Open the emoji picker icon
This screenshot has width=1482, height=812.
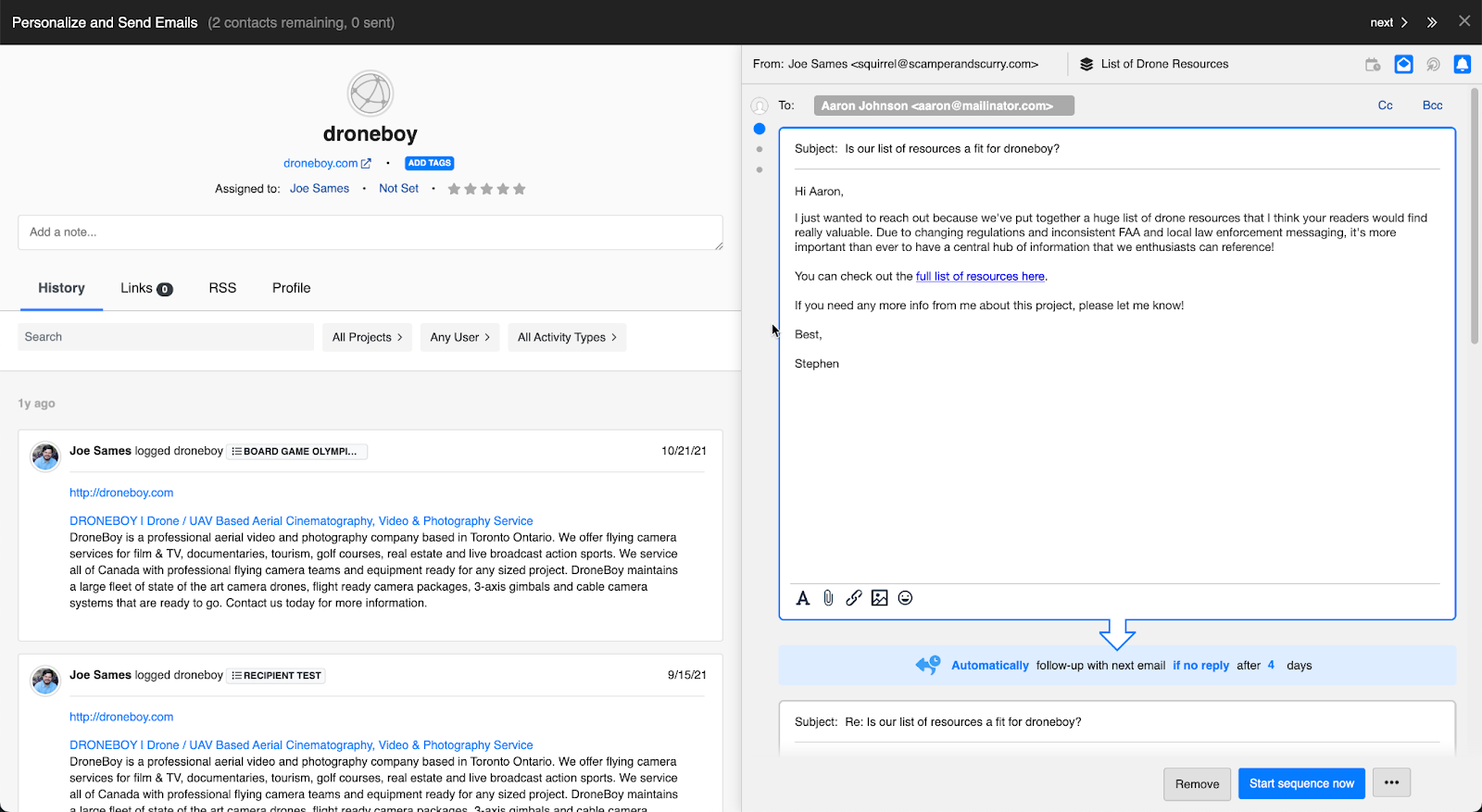pos(905,598)
